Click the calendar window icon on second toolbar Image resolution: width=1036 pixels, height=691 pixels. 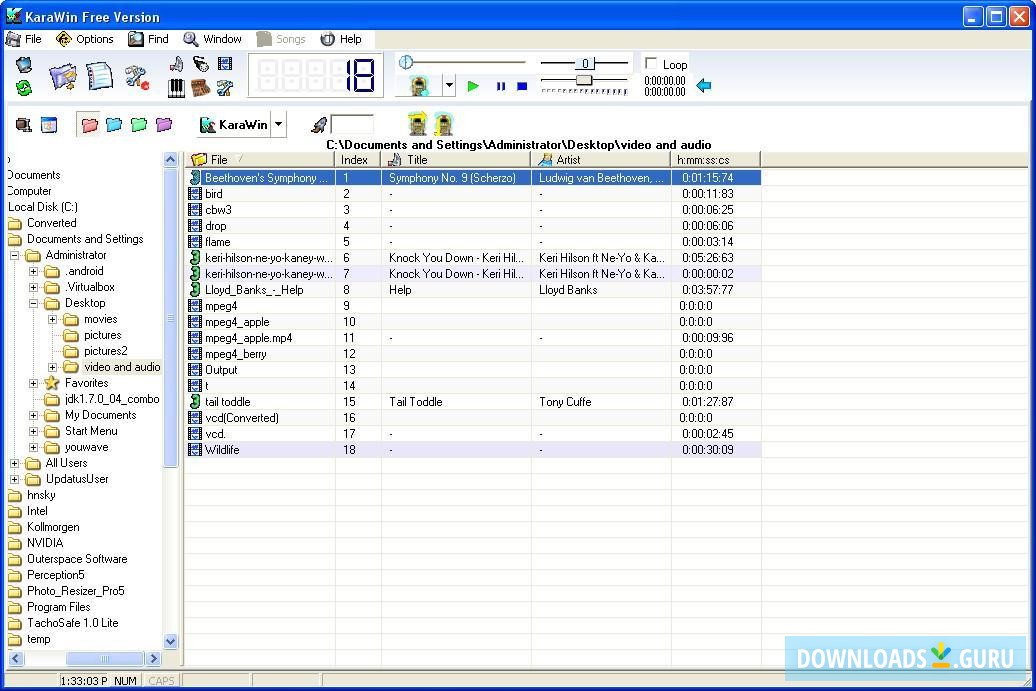[49, 125]
